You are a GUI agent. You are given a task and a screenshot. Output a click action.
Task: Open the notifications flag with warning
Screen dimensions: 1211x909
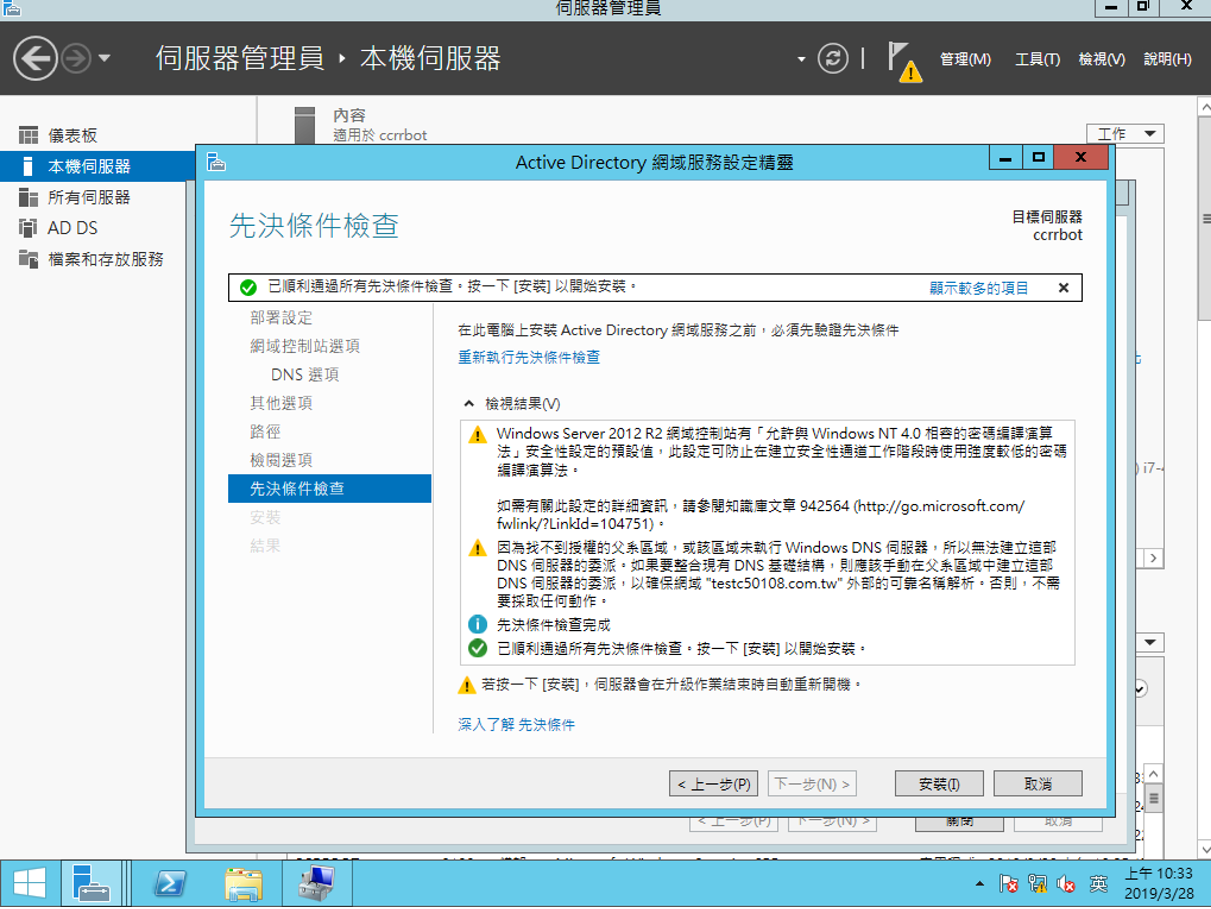904,61
